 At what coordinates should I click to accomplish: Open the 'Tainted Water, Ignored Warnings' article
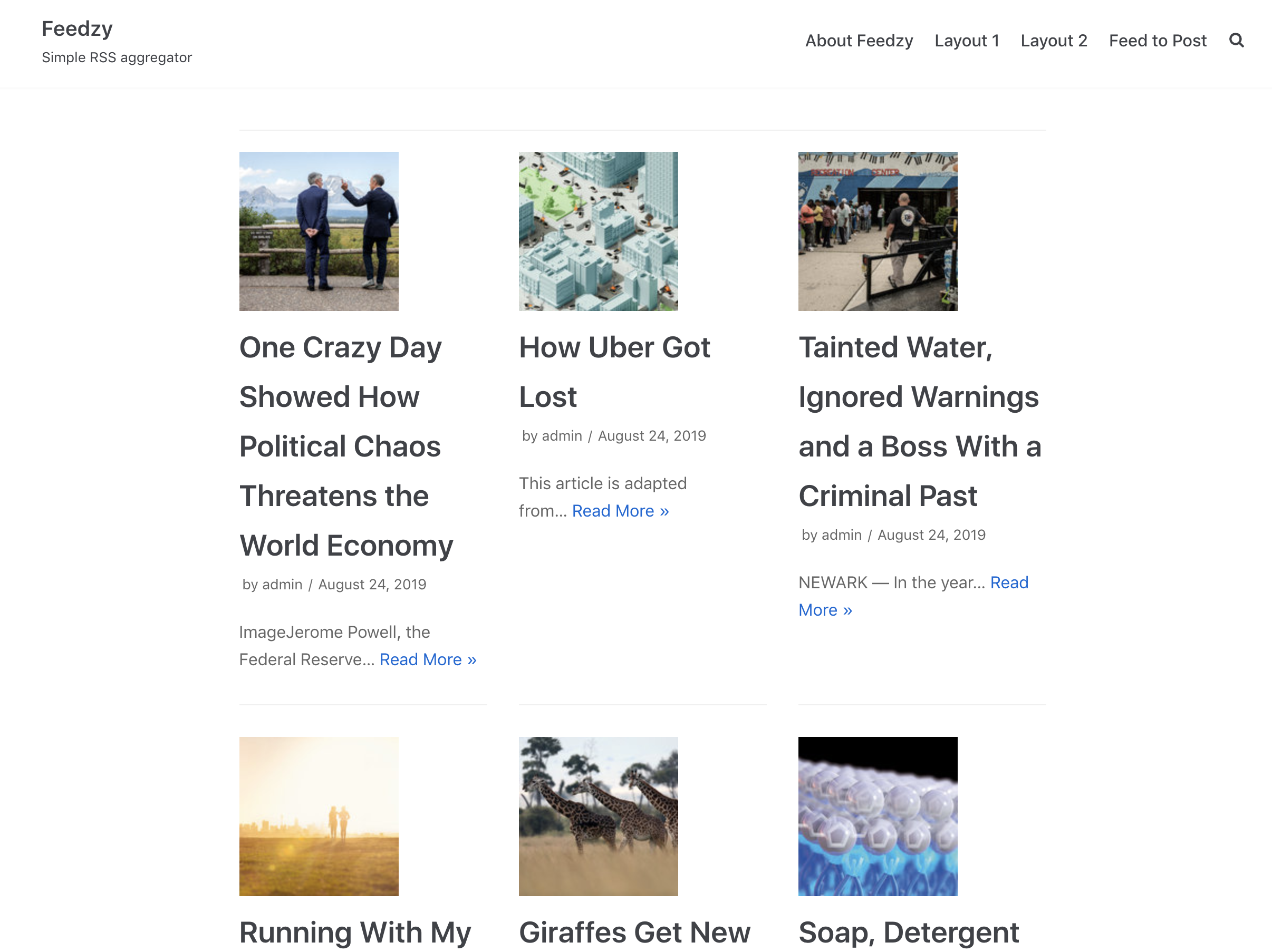coord(918,421)
